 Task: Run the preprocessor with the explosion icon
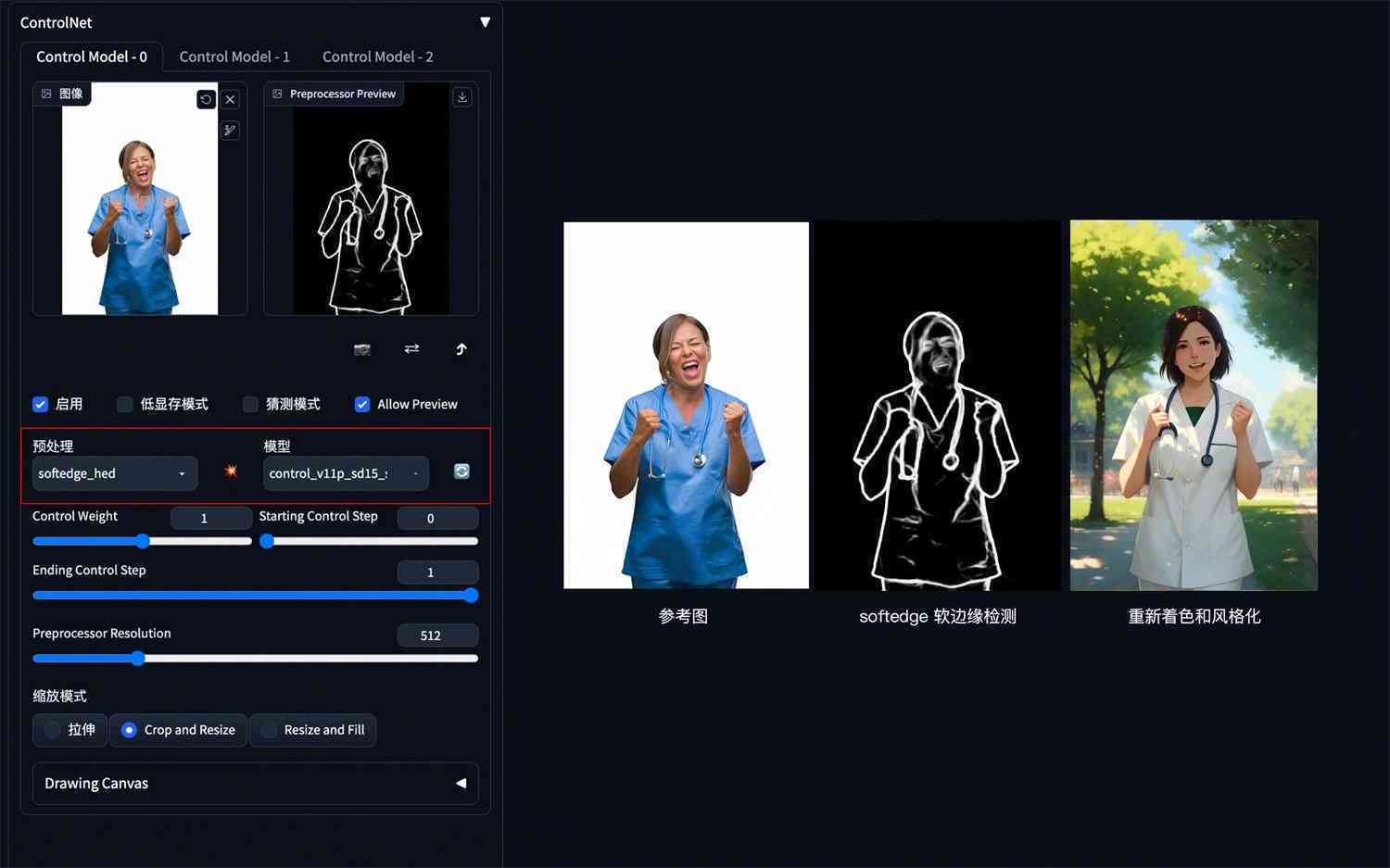tap(231, 472)
